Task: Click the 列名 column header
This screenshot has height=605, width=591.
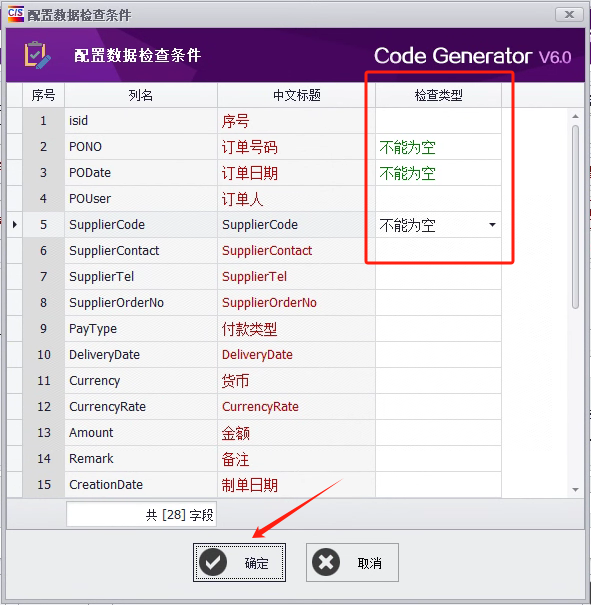Action: coord(141,95)
